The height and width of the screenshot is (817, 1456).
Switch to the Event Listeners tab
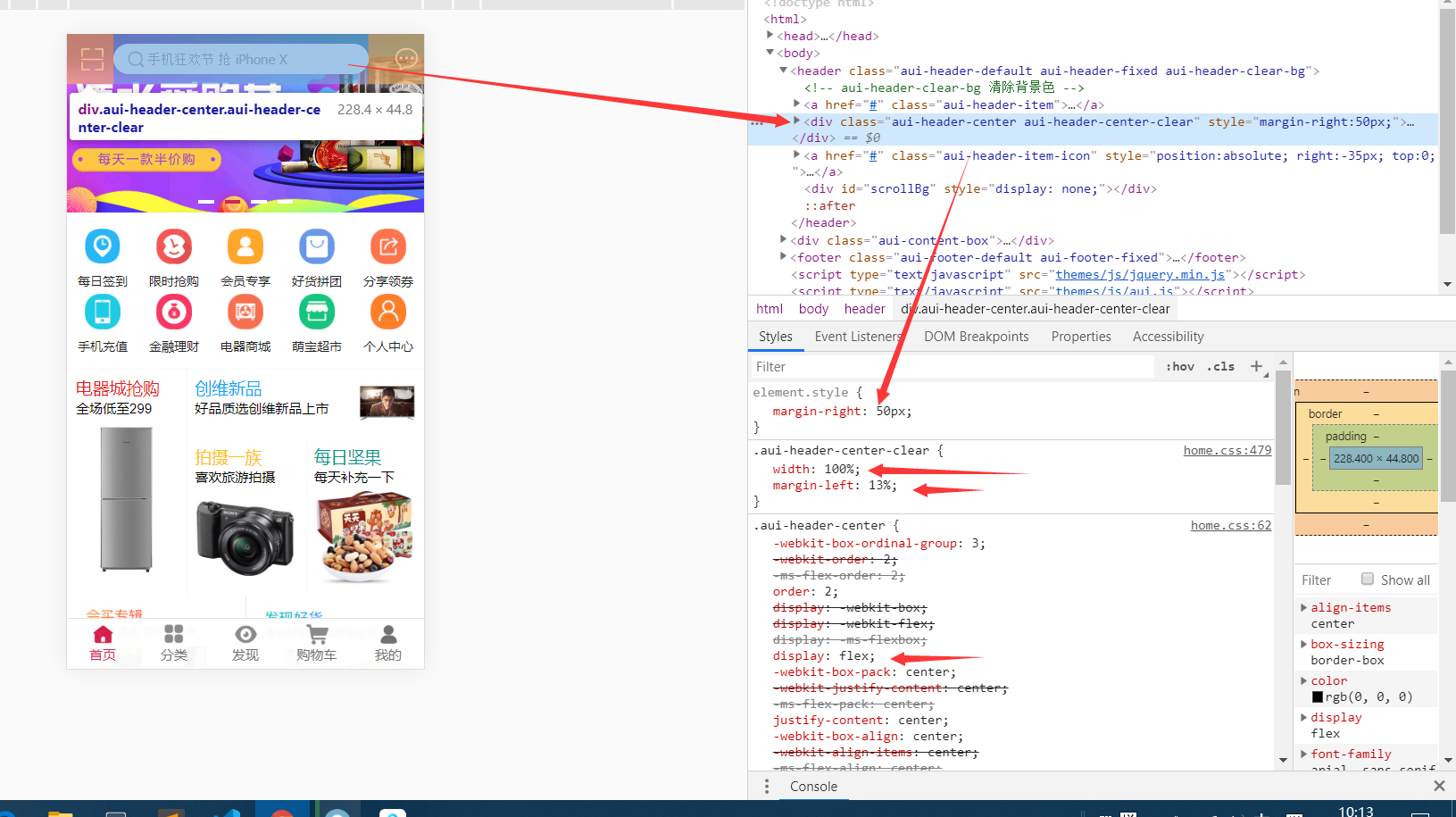858,337
